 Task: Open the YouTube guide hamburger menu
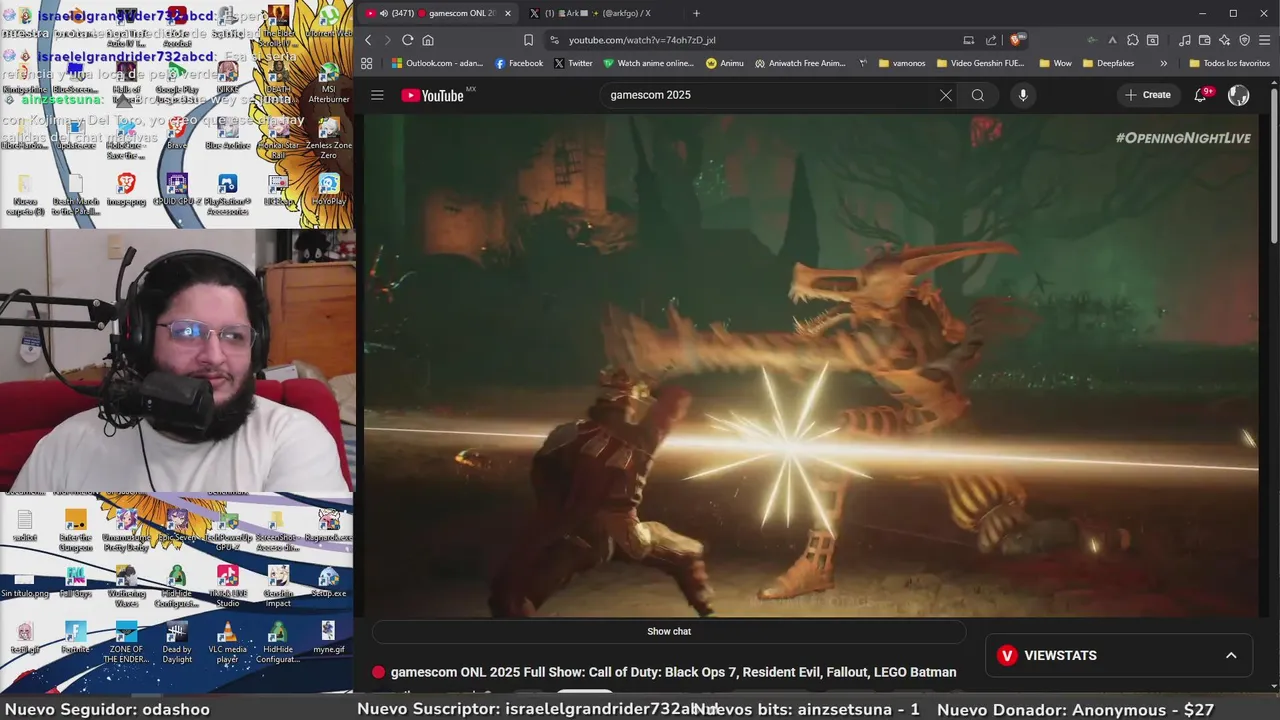[377, 95]
